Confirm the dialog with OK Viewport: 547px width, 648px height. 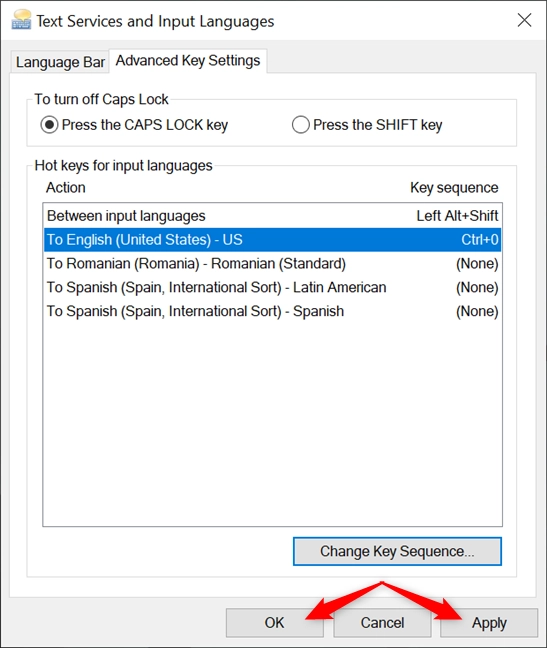pos(274,623)
